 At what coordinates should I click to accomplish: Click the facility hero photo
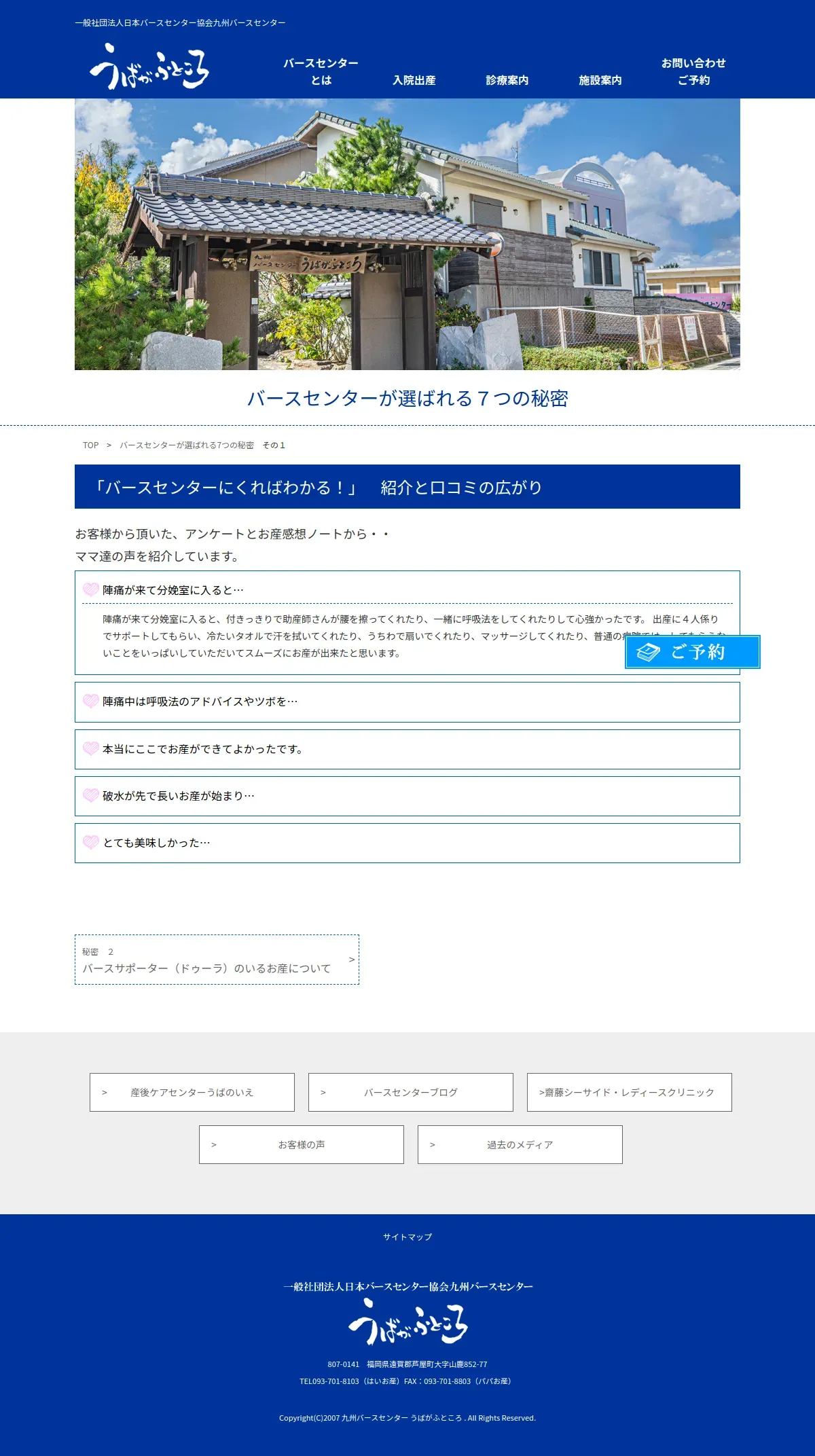tap(407, 234)
